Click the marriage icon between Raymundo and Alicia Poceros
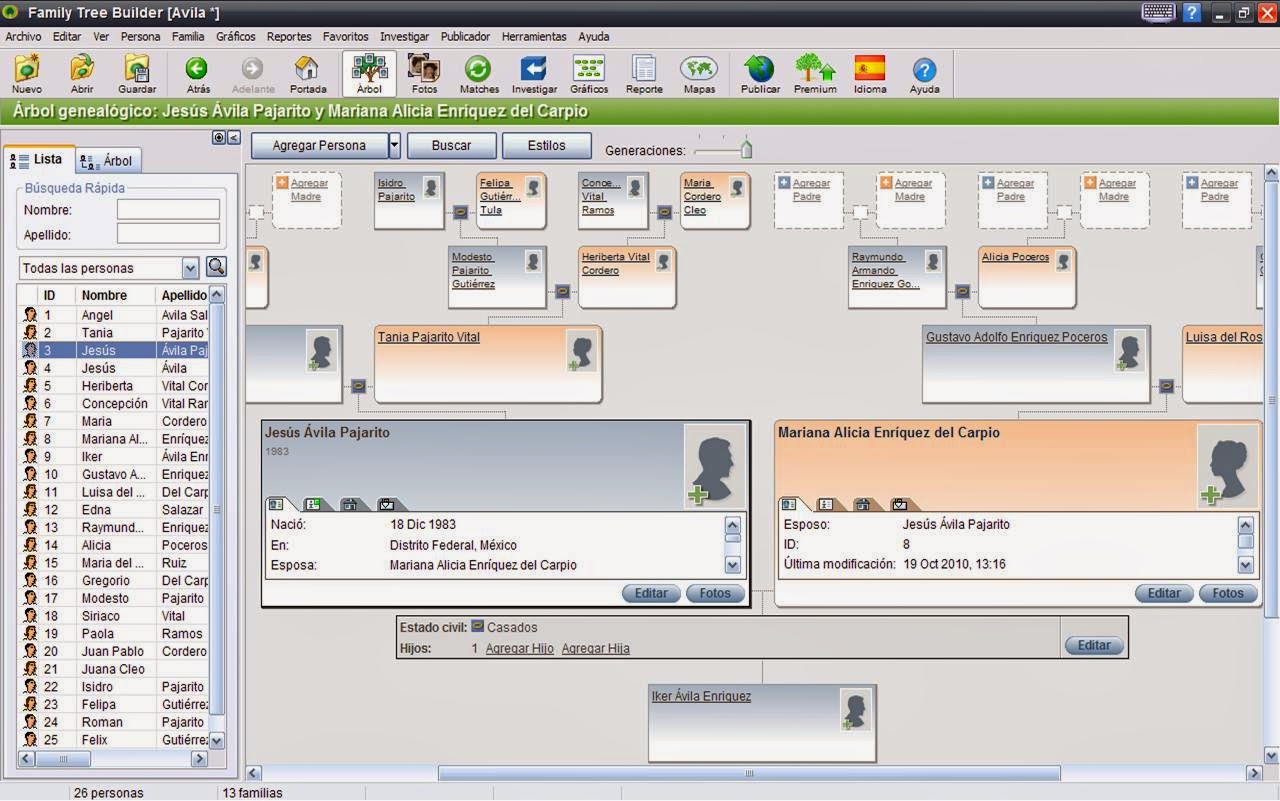Image resolution: width=1280 pixels, height=801 pixels. coord(962,291)
